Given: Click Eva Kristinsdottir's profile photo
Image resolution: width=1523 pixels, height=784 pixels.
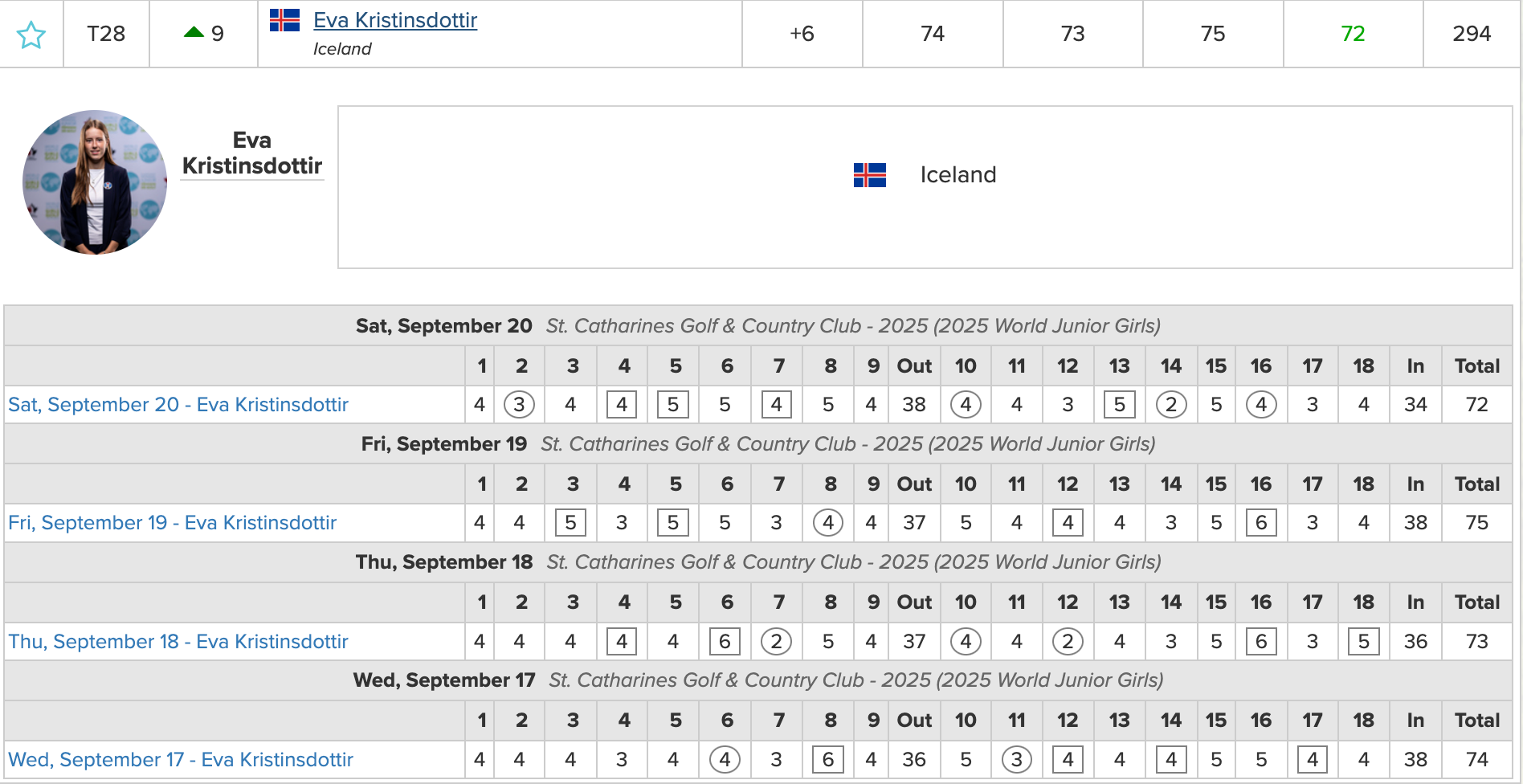Looking at the screenshot, I should (x=95, y=182).
